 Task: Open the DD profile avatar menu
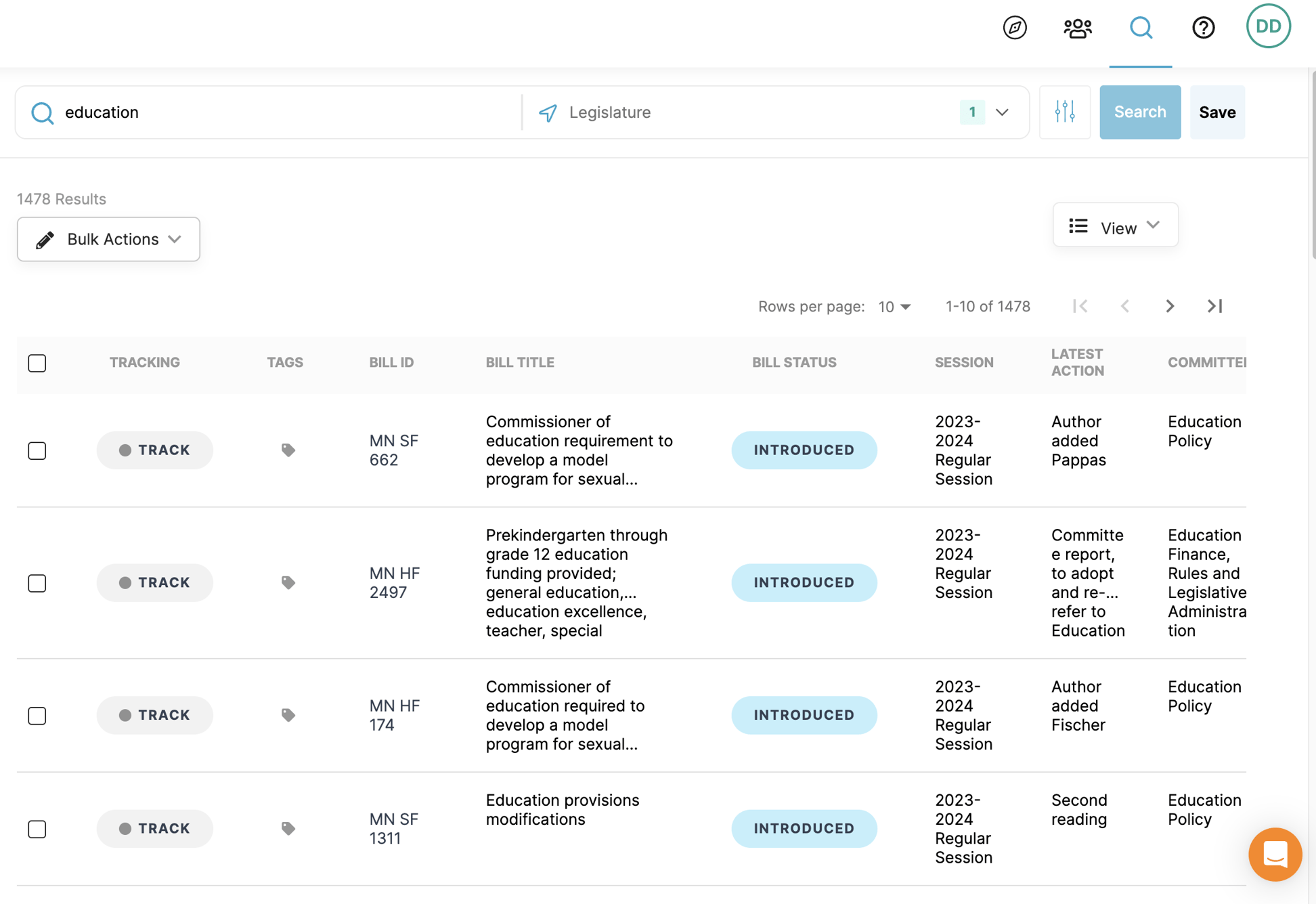point(1268,26)
